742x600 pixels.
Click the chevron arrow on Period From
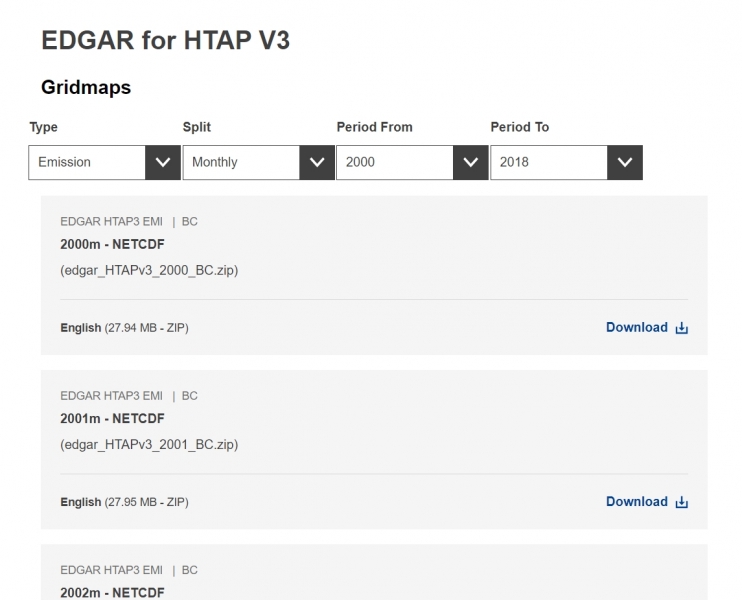pos(470,162)
